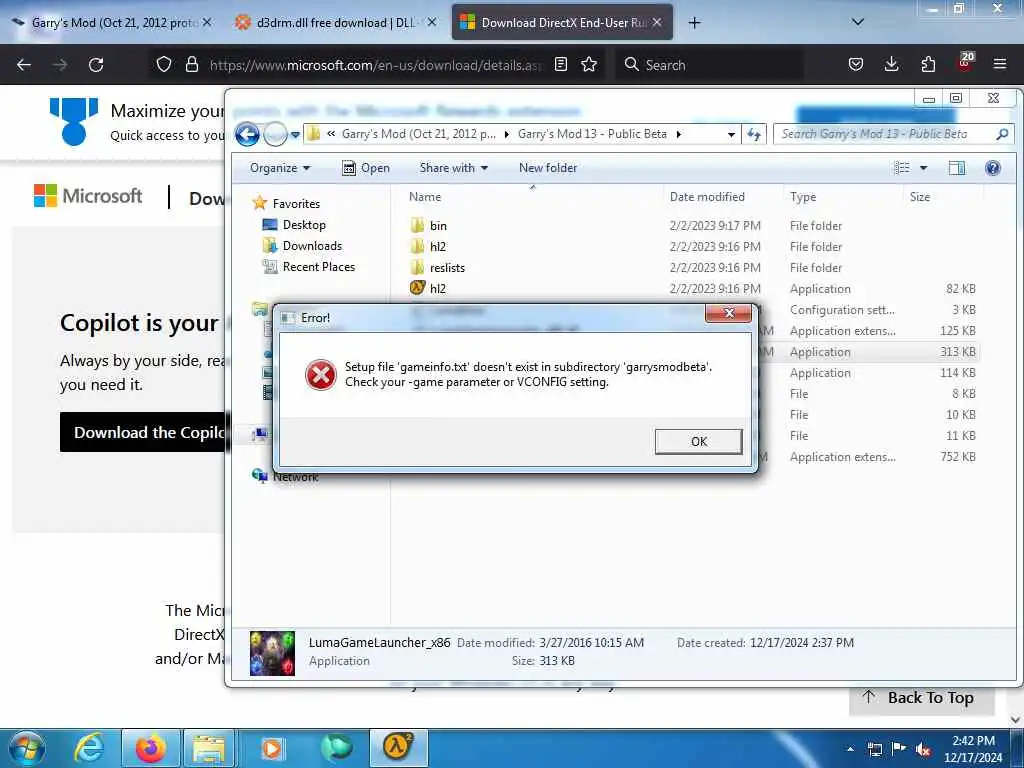
Task: Sort by Size column header
Action: point(920,197)
